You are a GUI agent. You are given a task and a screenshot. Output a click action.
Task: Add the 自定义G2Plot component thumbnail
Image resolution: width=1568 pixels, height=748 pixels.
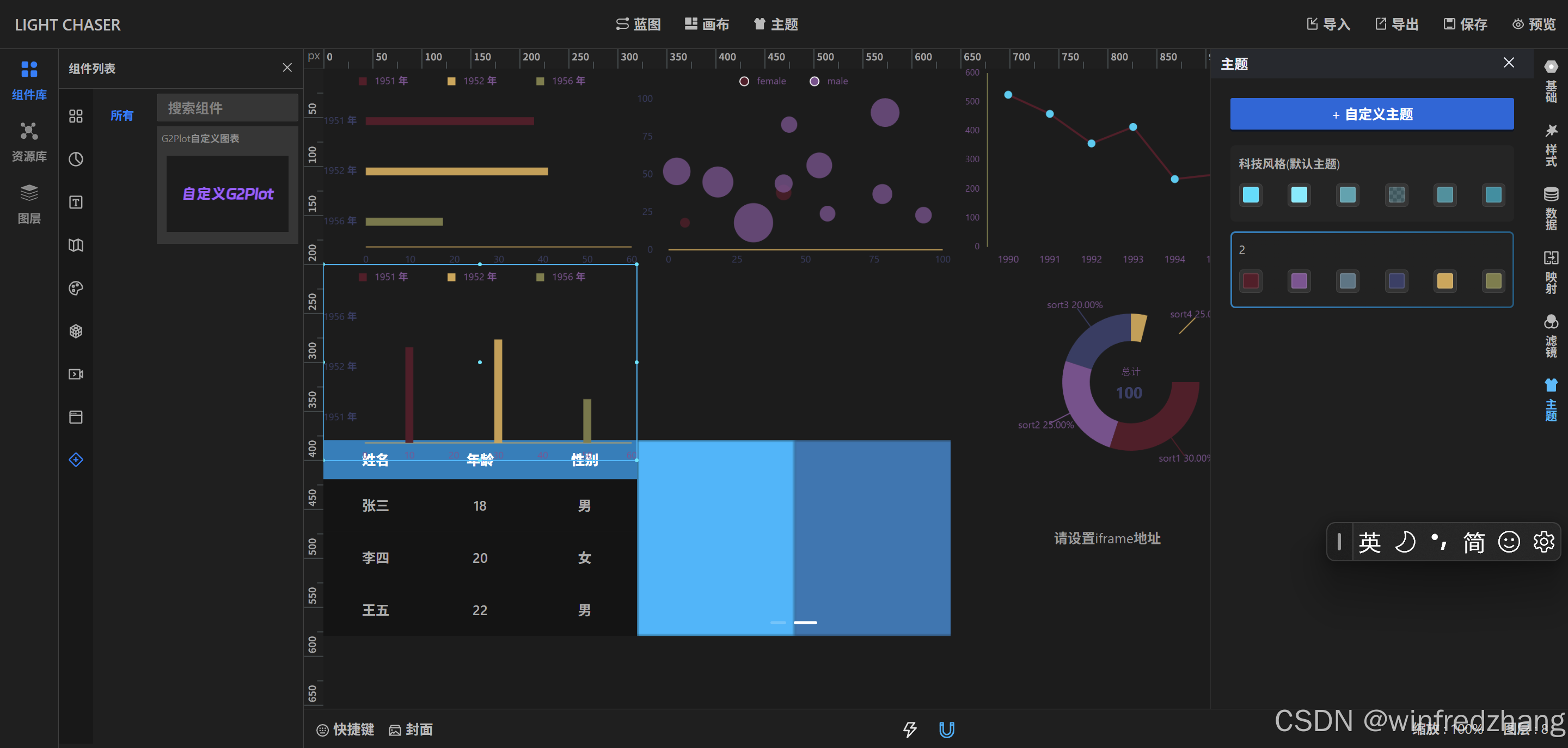pyautogui.click(x=228, y=194)
